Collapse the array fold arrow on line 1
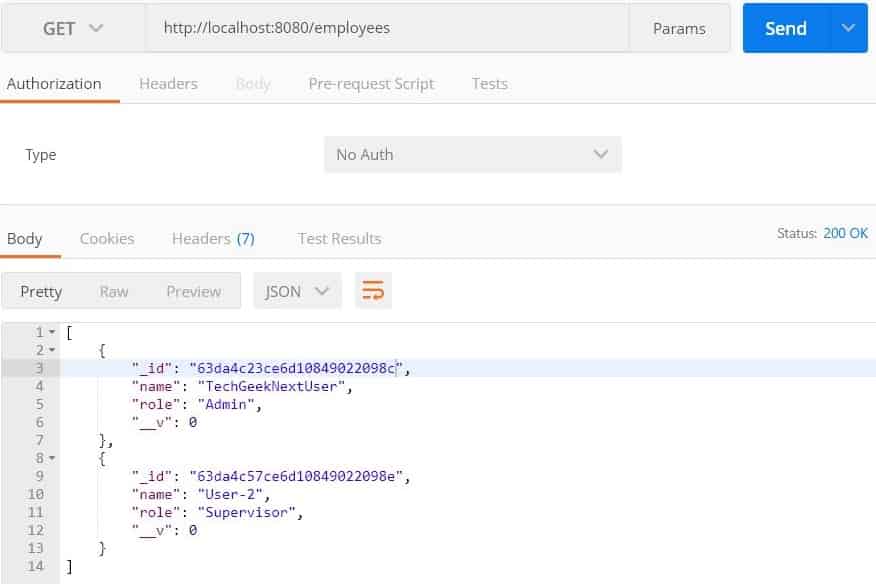This screenshot has width=876, height=584. (52, 332)
